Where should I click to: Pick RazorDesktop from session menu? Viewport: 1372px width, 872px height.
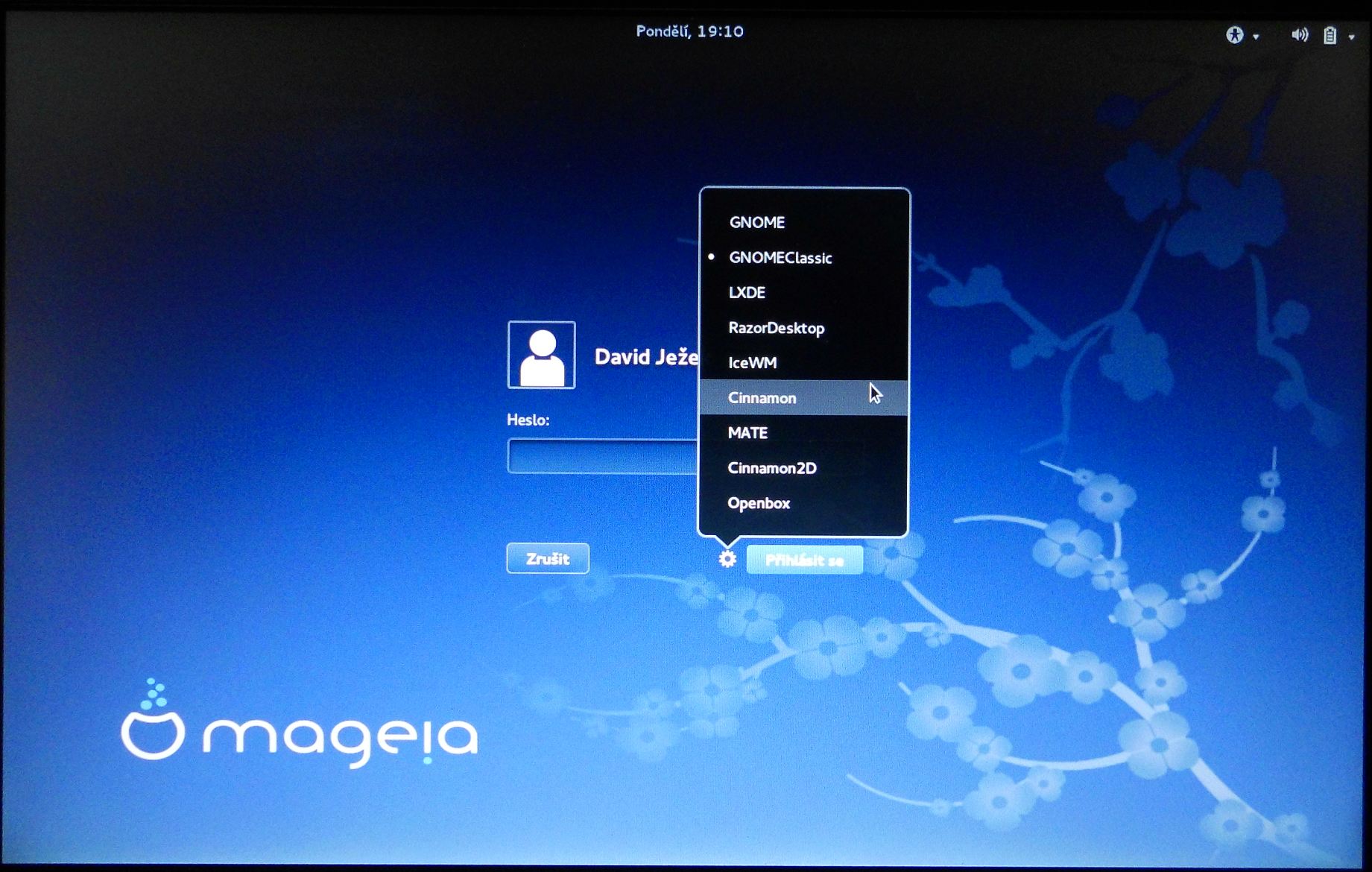(804, 328)
